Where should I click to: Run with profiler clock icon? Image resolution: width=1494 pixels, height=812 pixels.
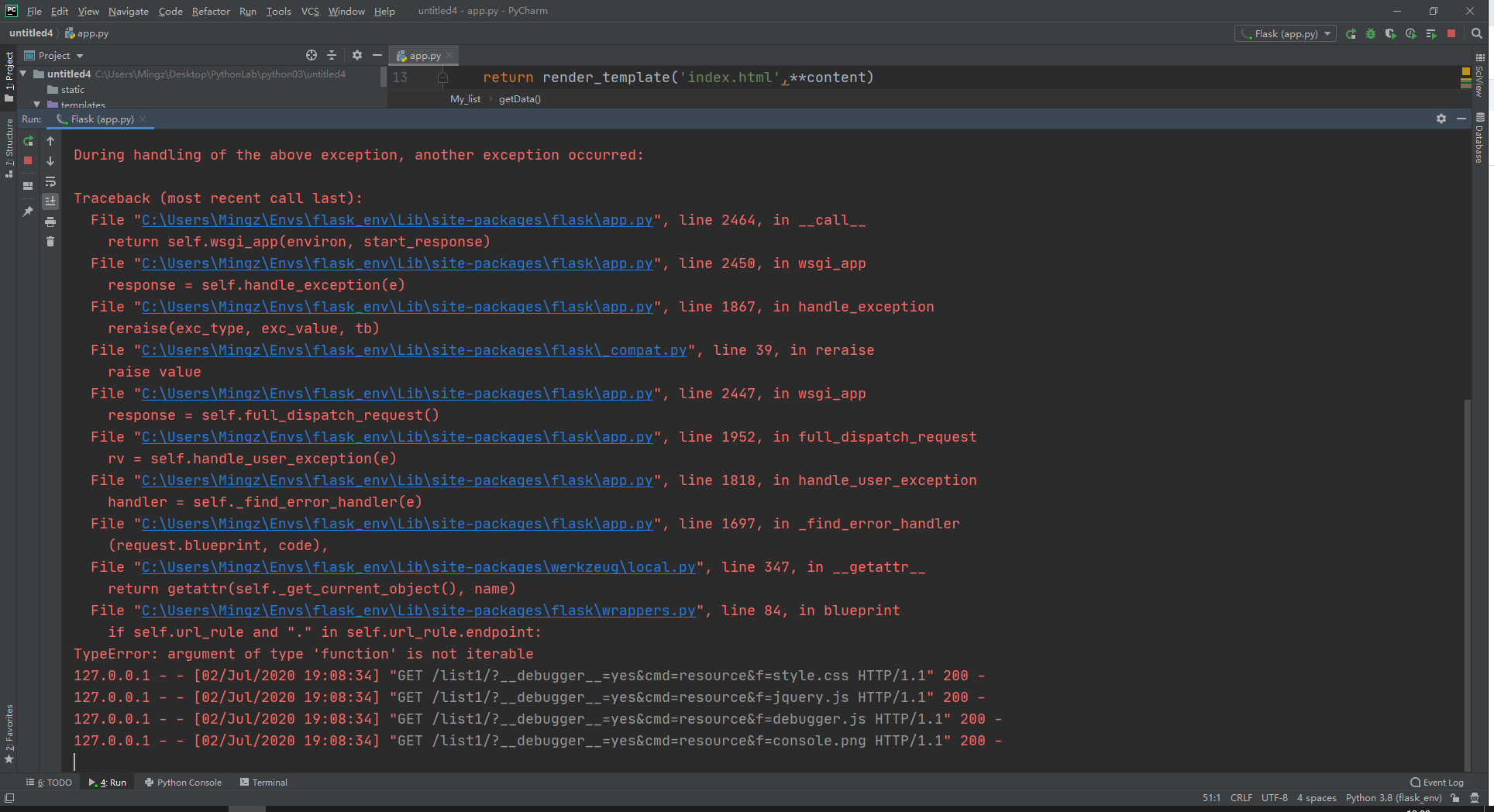tap(1411, 33)
